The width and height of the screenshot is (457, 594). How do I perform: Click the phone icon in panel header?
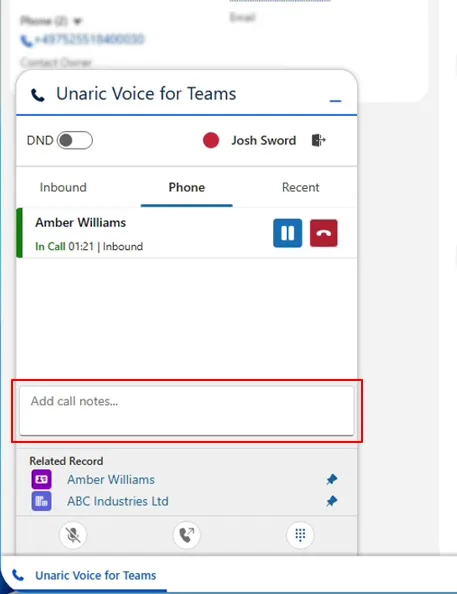point(38,95)
